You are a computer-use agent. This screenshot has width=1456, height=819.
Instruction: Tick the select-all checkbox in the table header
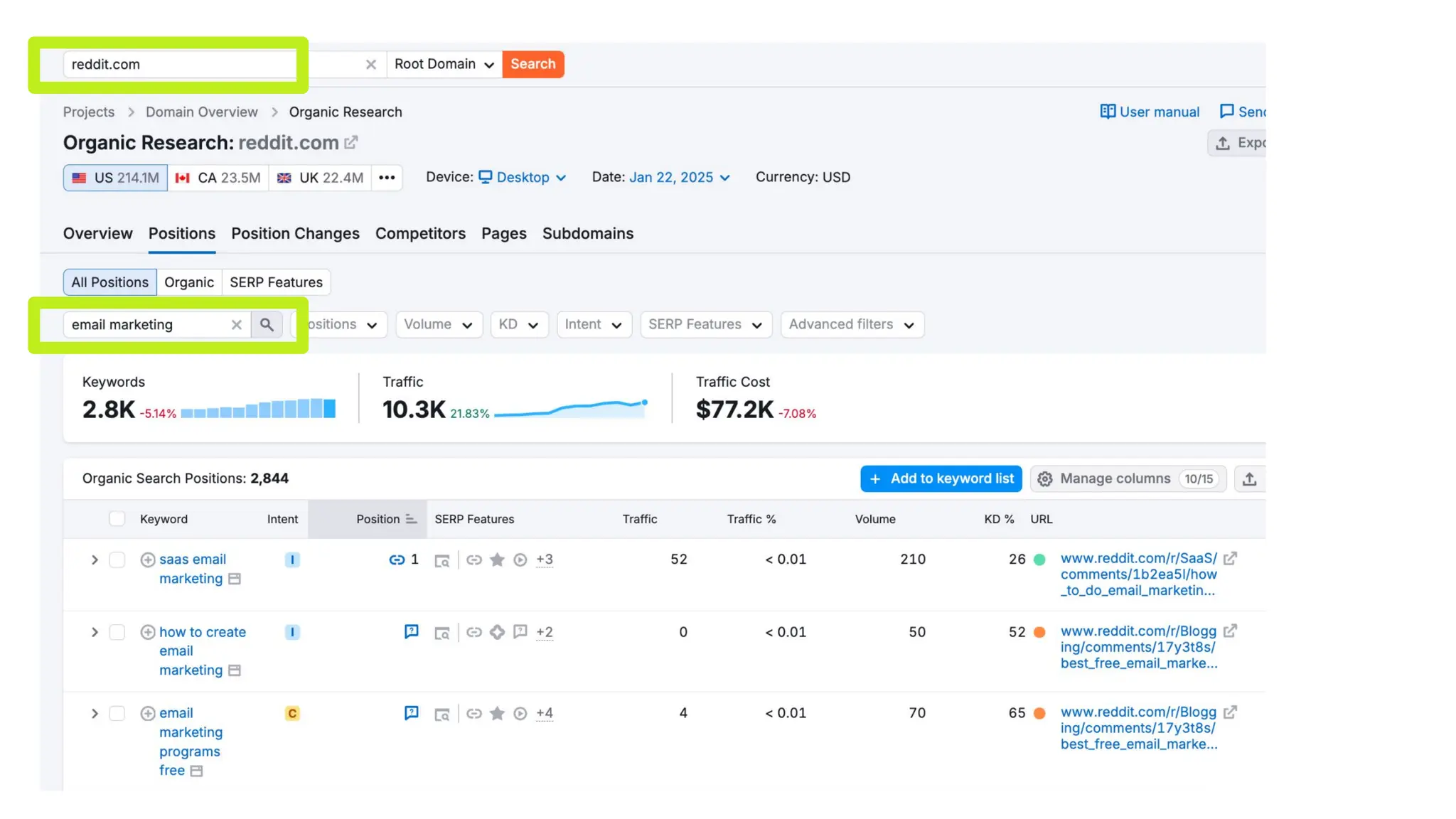(x=117, y=519)
